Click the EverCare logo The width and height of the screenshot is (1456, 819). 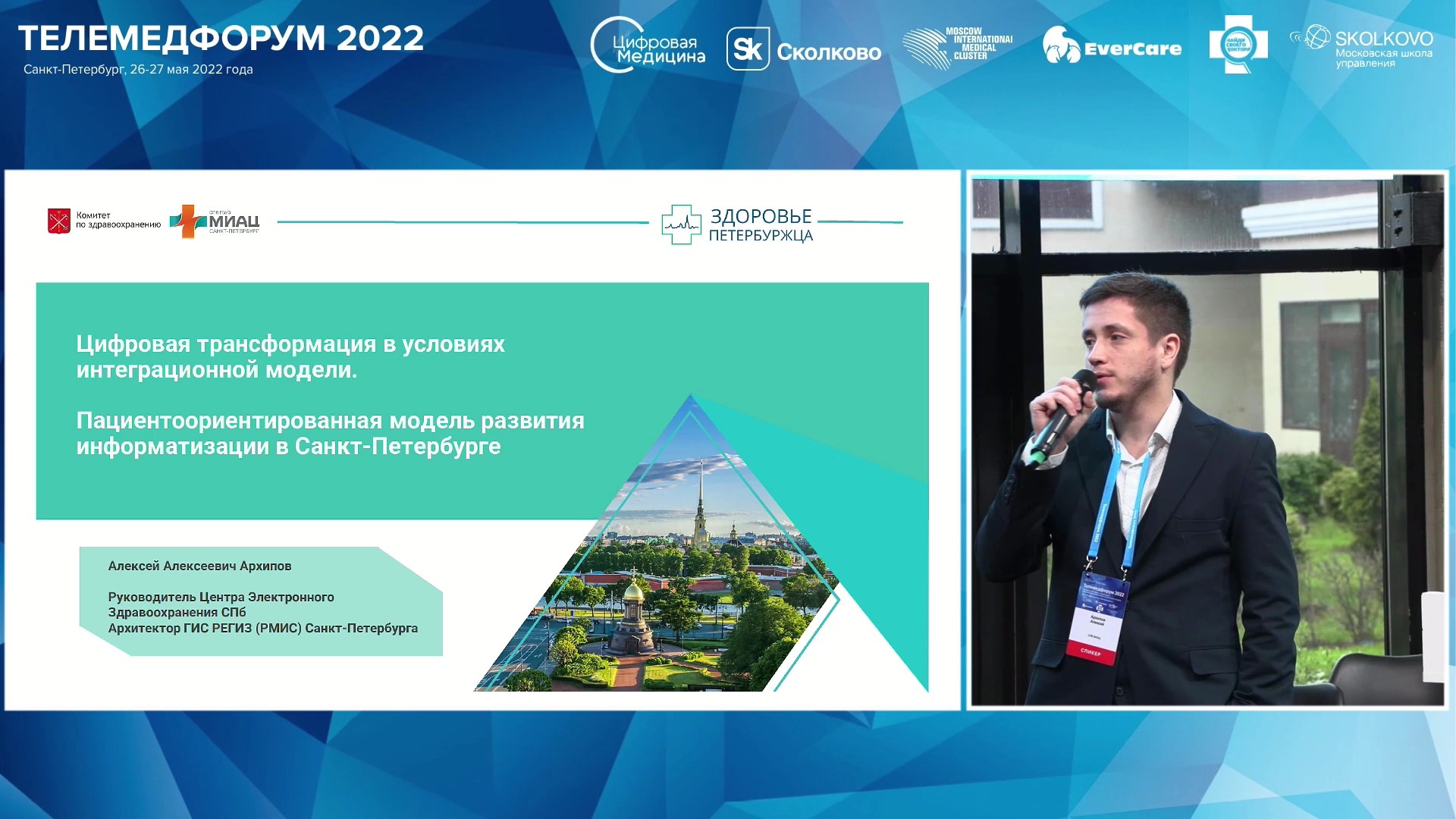click(x=1112, y=47)
